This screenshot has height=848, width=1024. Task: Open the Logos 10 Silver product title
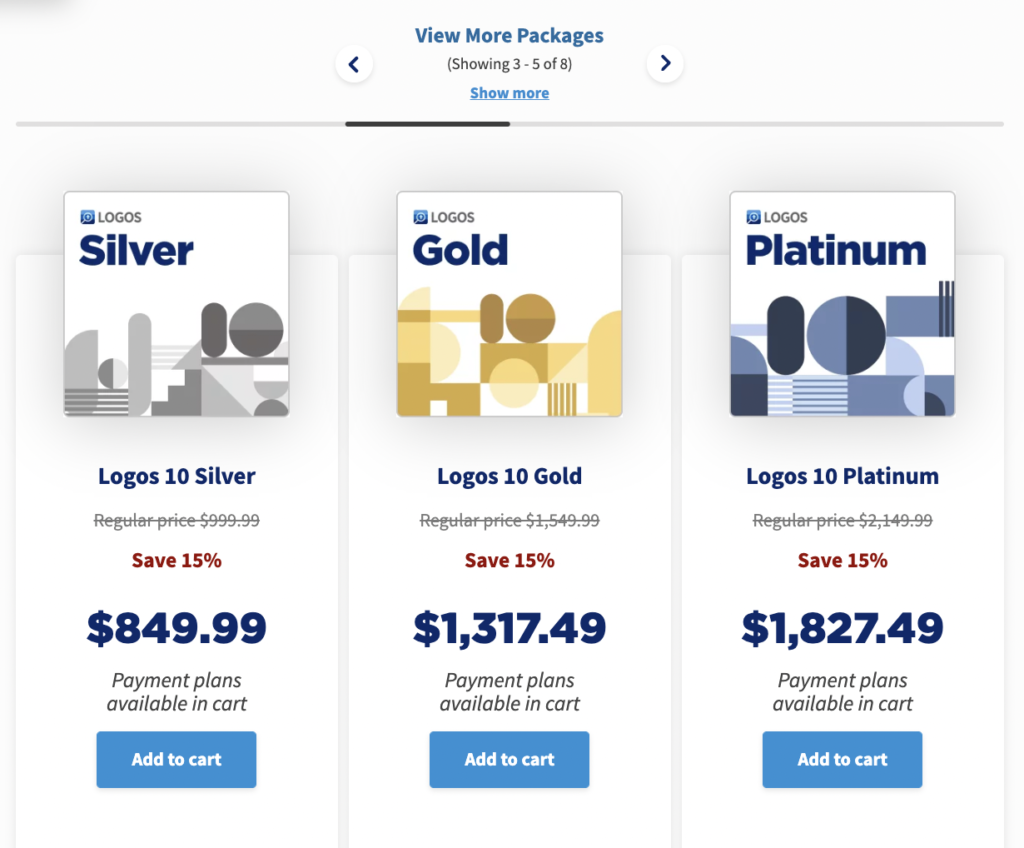coord(176,476)
